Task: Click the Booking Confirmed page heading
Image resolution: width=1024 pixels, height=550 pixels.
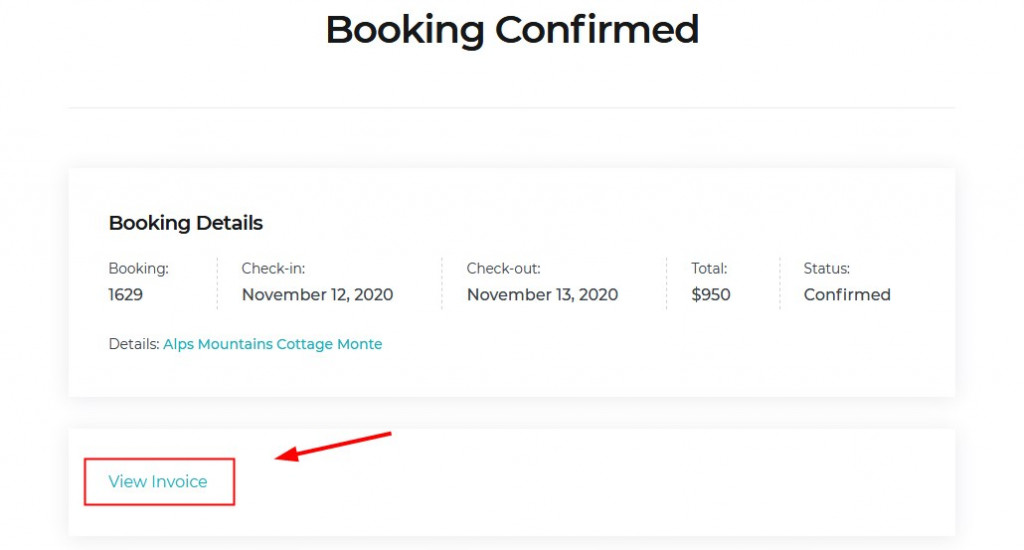Action: (512, 29)
